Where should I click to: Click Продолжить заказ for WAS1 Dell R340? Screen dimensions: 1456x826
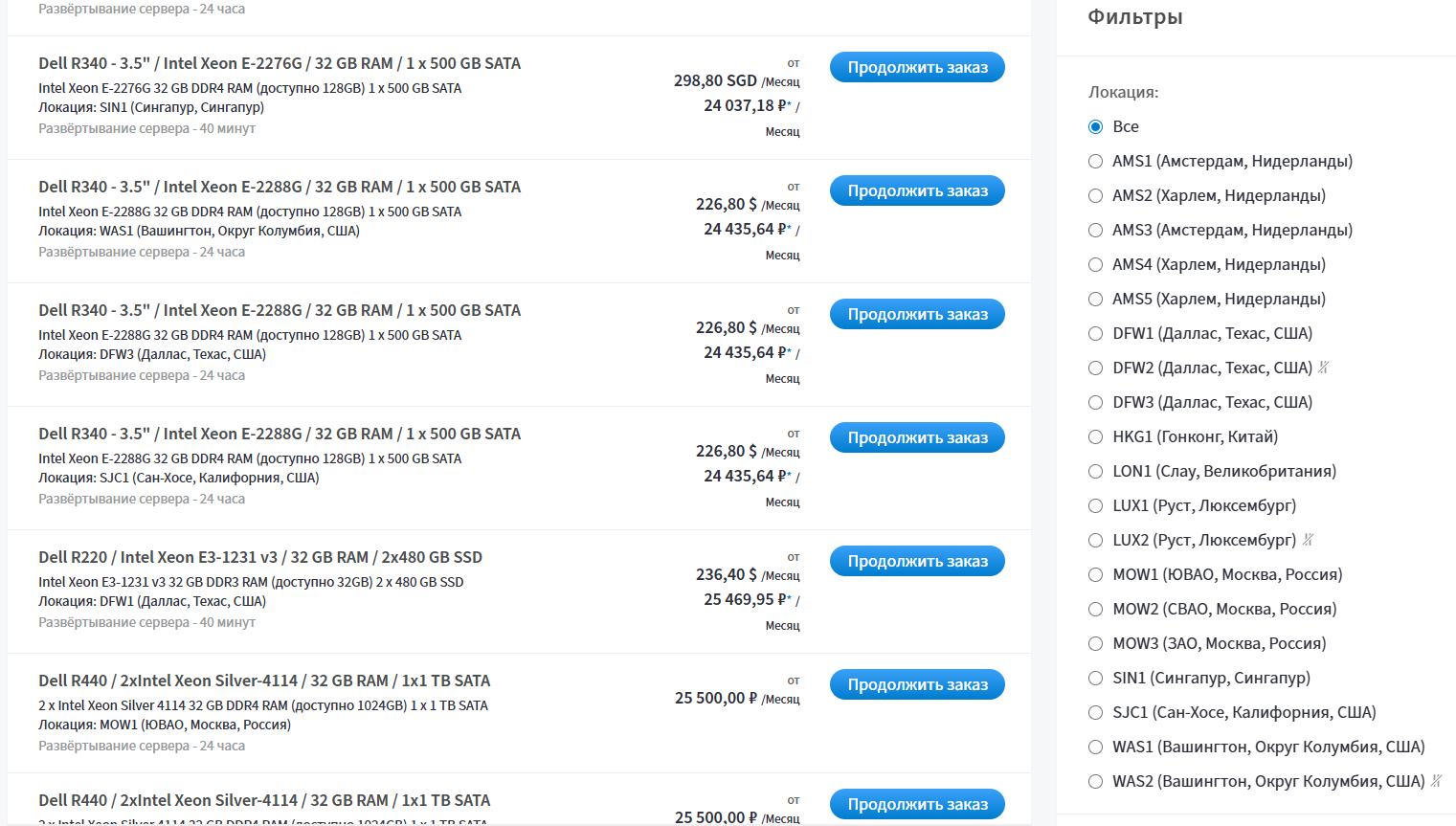pos(917,190)
